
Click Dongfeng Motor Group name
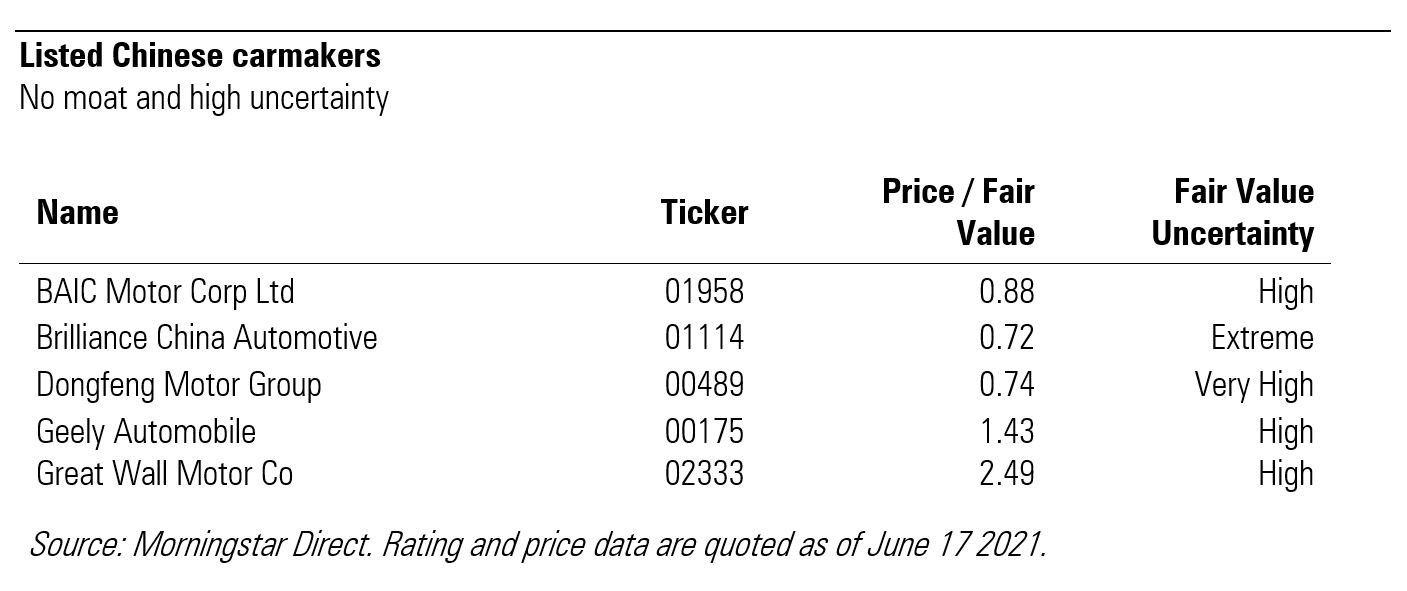pyautogui.click(x=179, y=385)
